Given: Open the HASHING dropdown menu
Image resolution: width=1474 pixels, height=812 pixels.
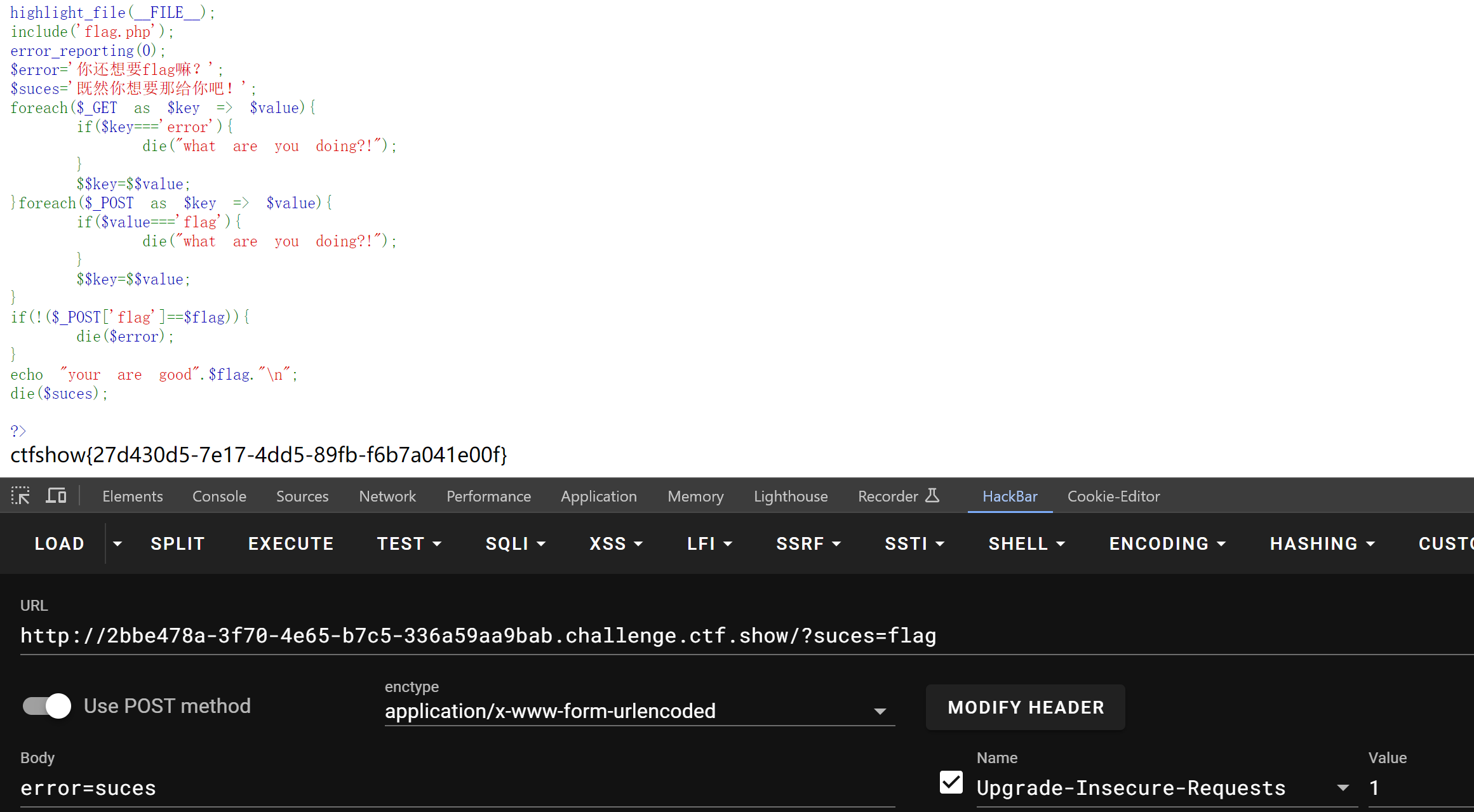Looking at the screenshot, I should coord(1322,543).
